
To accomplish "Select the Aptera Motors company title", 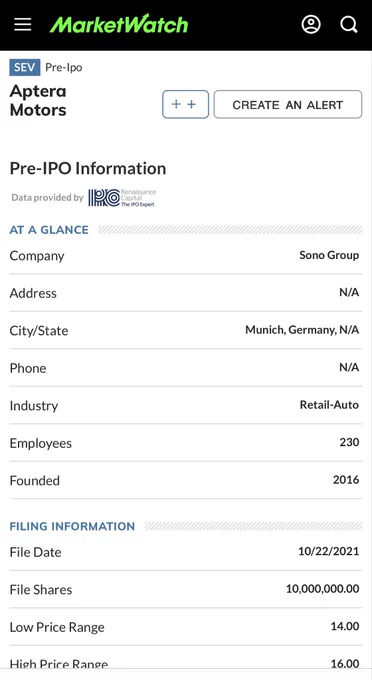I will (x=38, y=101).
